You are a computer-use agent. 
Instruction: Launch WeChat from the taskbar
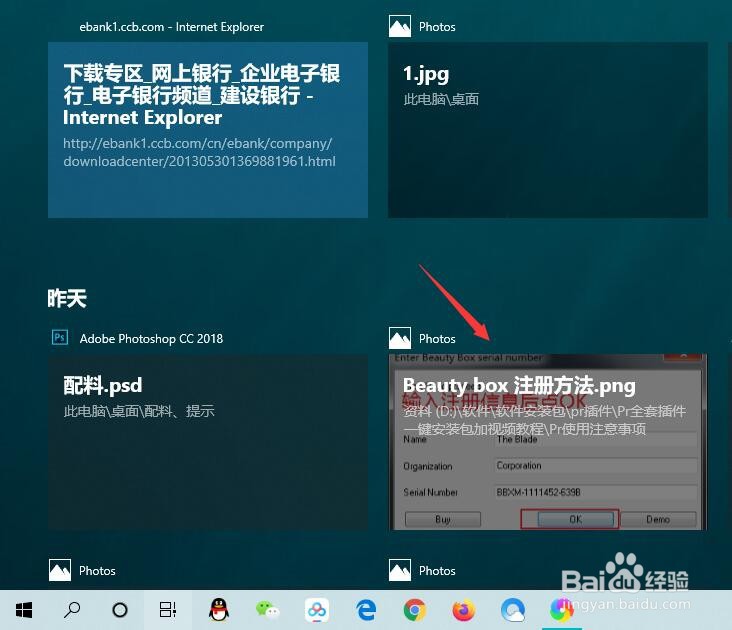point(267,609)
